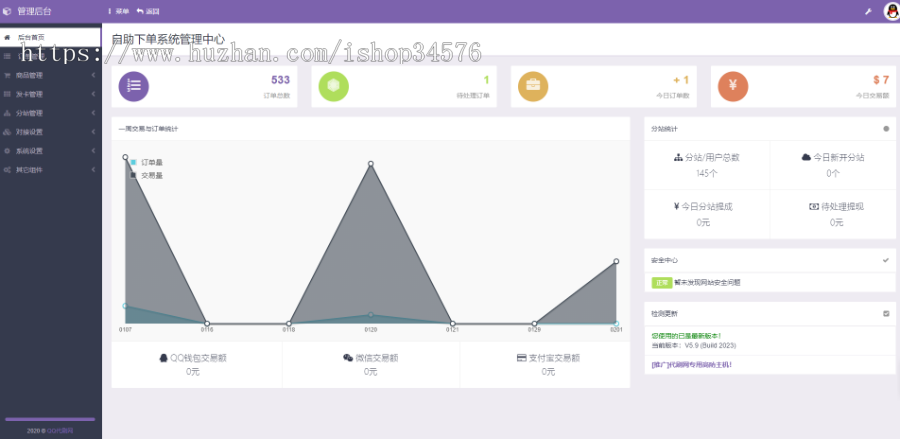Click the chart data point at 0201
This screenshot has width=900, height=439.
(x=616, y=261)
